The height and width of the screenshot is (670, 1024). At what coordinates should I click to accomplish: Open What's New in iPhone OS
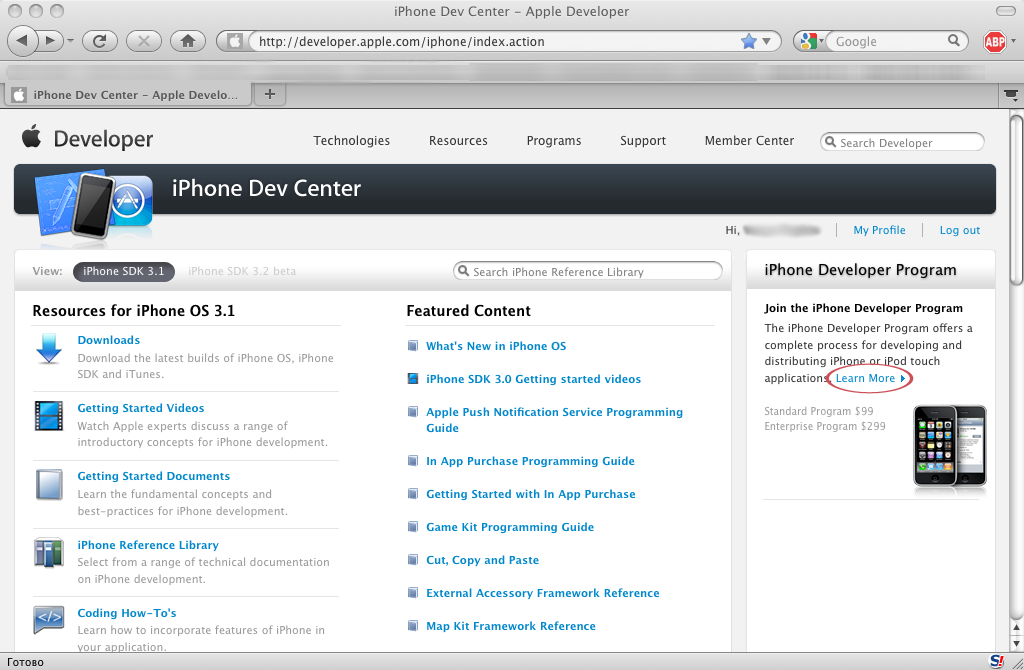pos(496,346)
